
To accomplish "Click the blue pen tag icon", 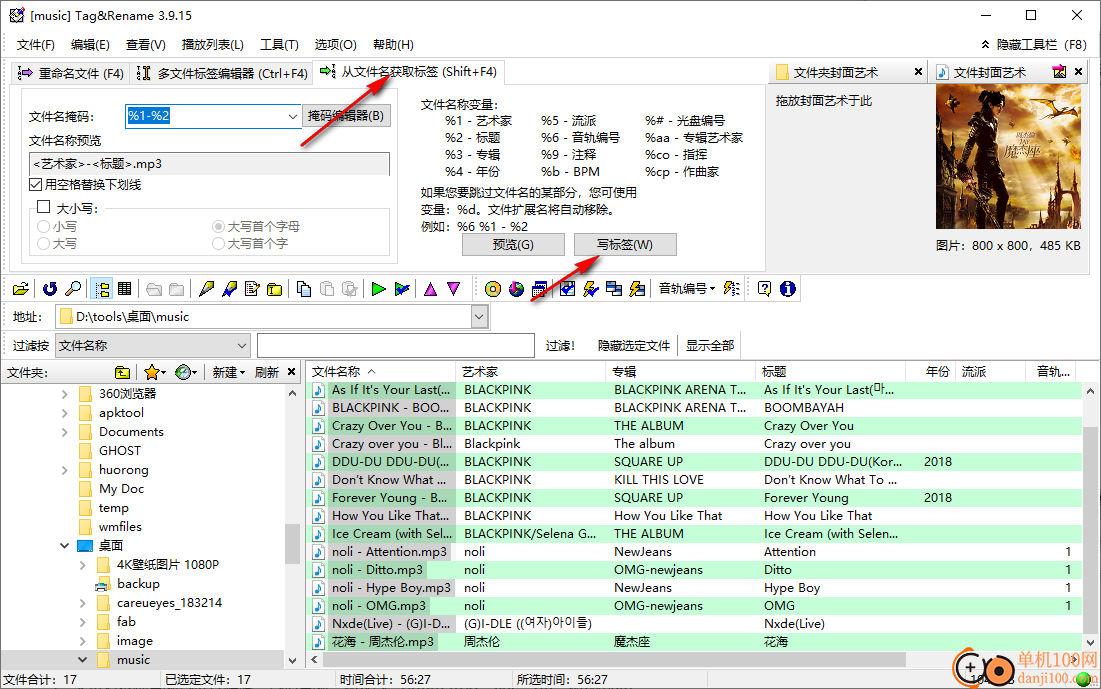I will pos(229,289).
